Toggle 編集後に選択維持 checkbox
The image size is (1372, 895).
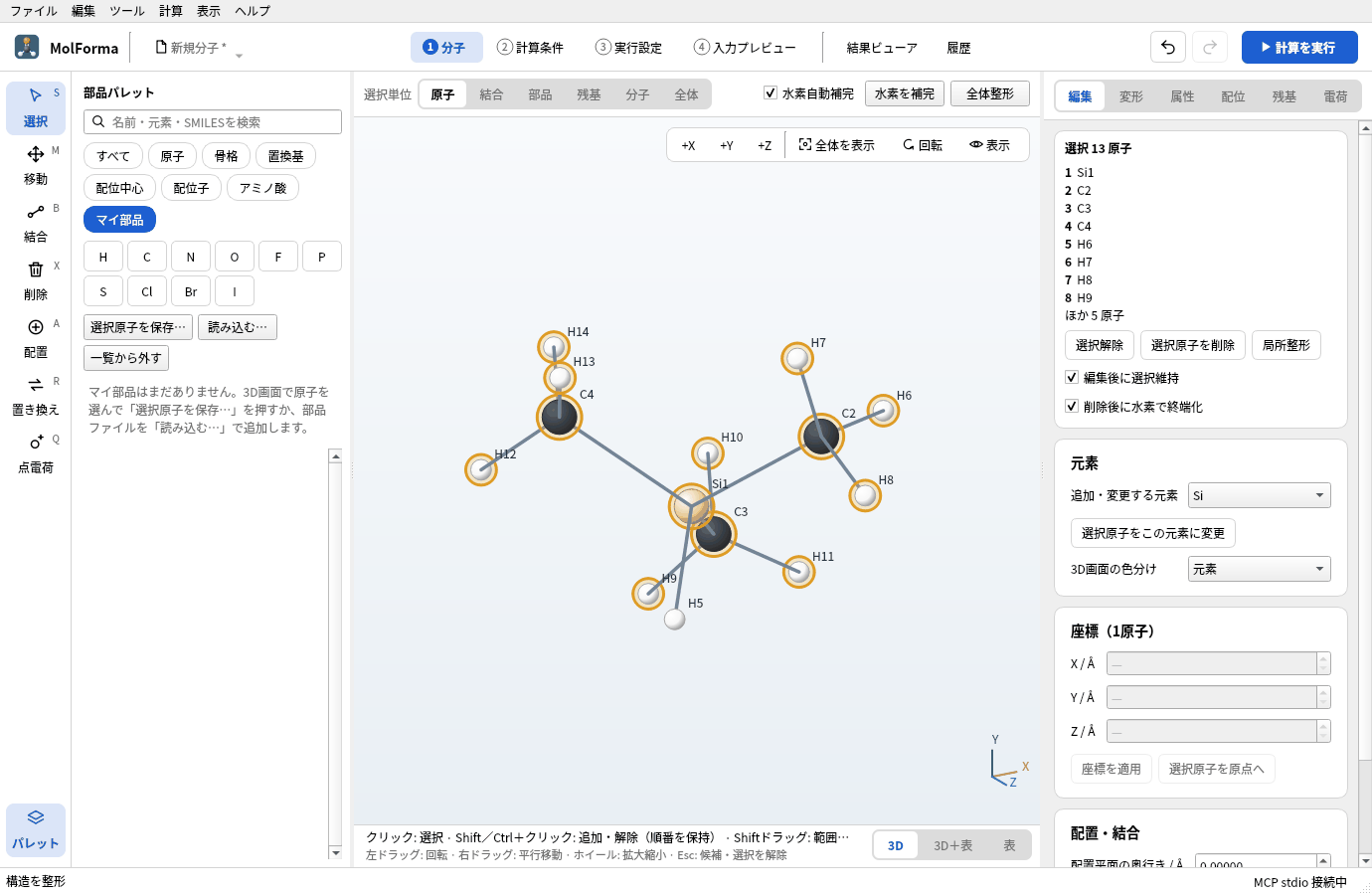tap(1072, 377)
